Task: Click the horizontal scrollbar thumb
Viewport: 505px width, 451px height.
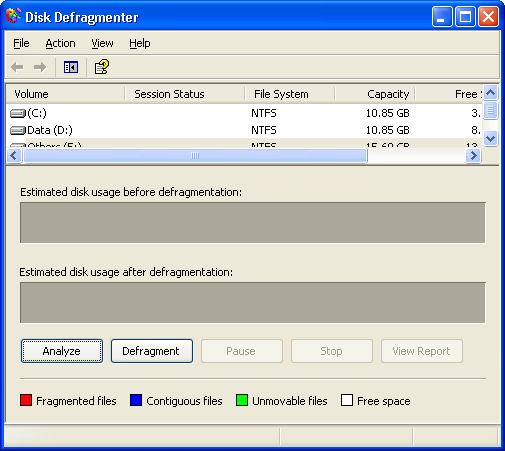Action: [195, 156]
